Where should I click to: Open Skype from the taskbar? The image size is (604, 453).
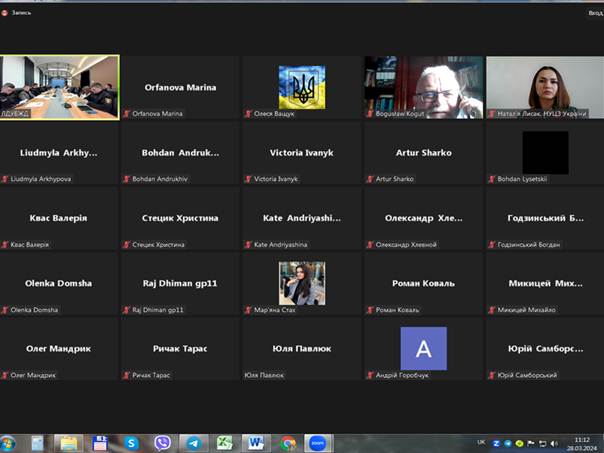[132, 442]
